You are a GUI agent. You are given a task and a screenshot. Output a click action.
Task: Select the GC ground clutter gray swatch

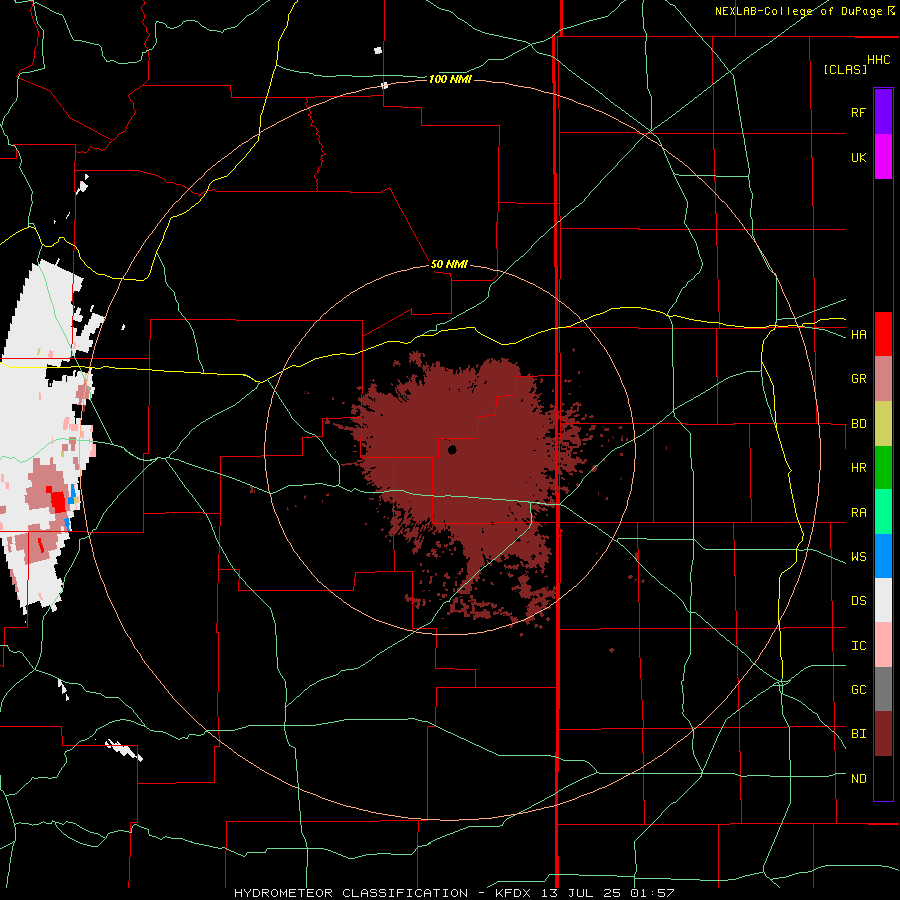click(883, 689)
